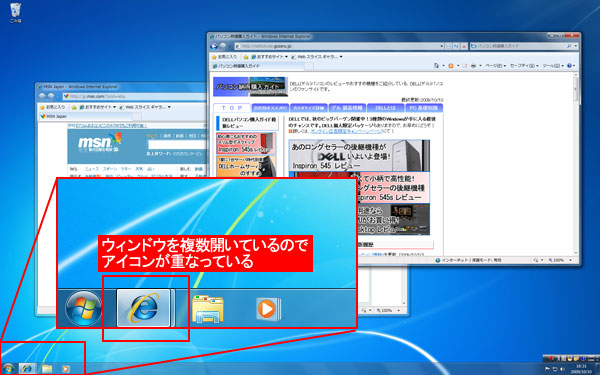Open the マネー link on the MSN page
Screen dimensions: 600x375
click(x=126, y=169)
